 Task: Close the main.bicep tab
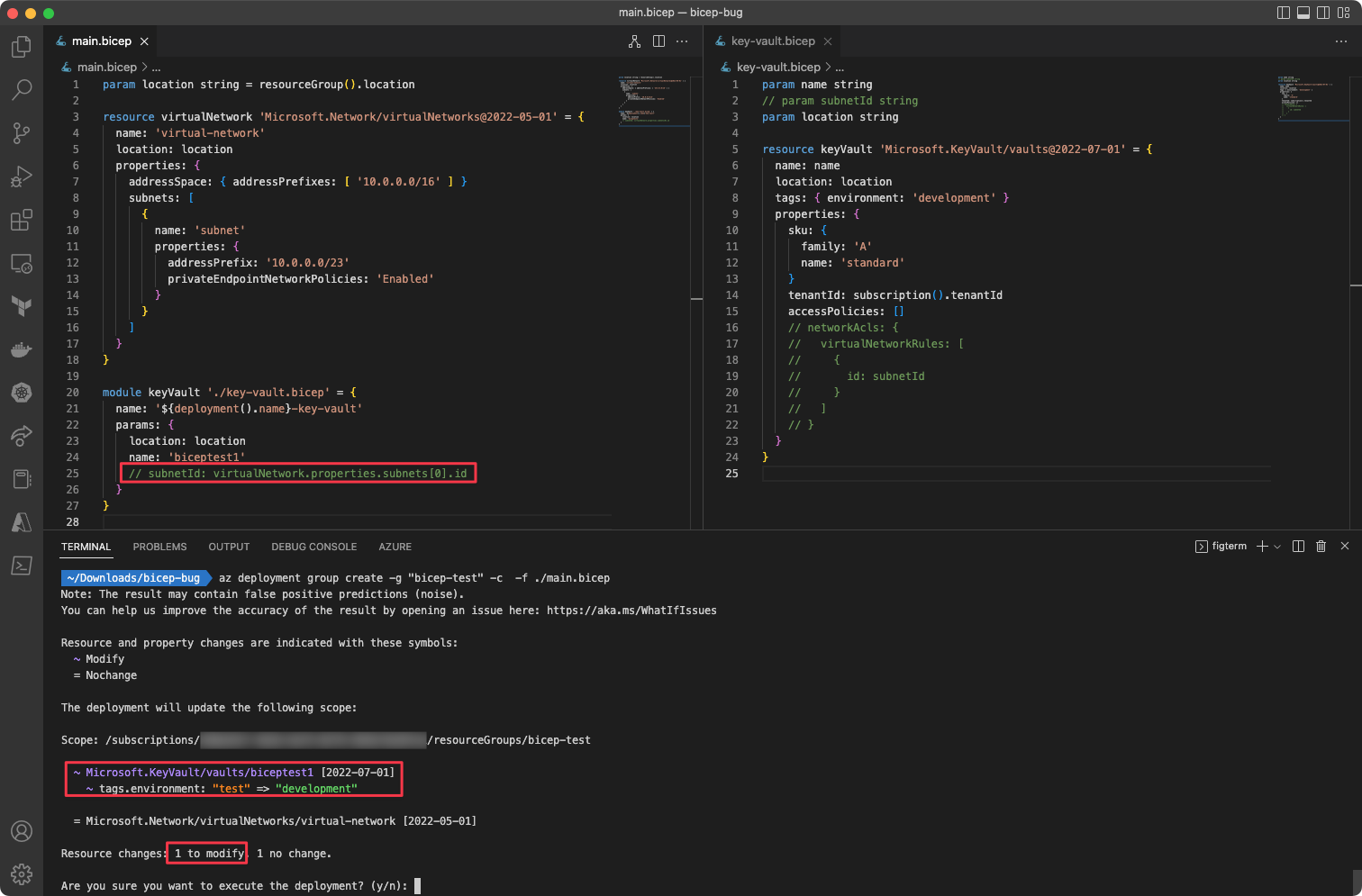[x=144, y=41]
